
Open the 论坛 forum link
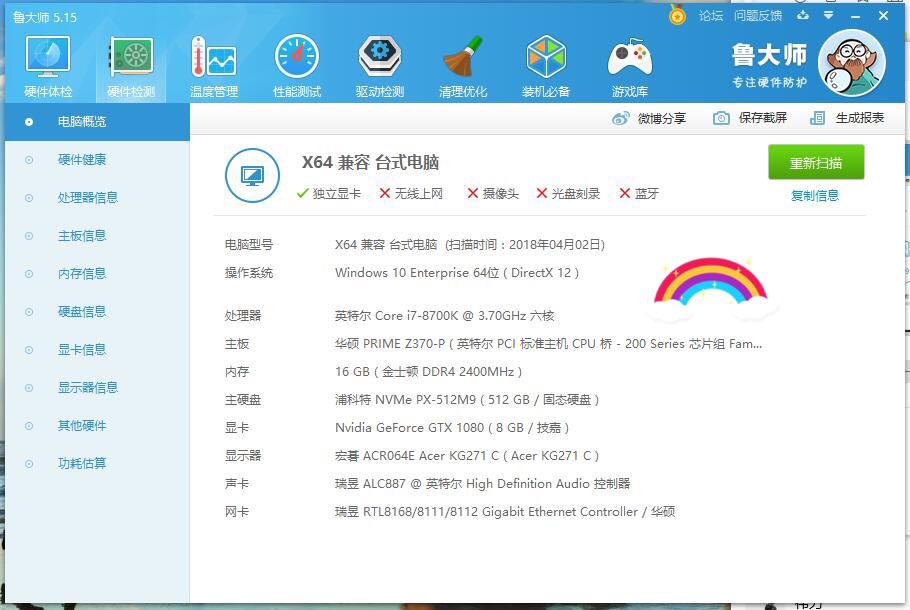click(710, 16)
